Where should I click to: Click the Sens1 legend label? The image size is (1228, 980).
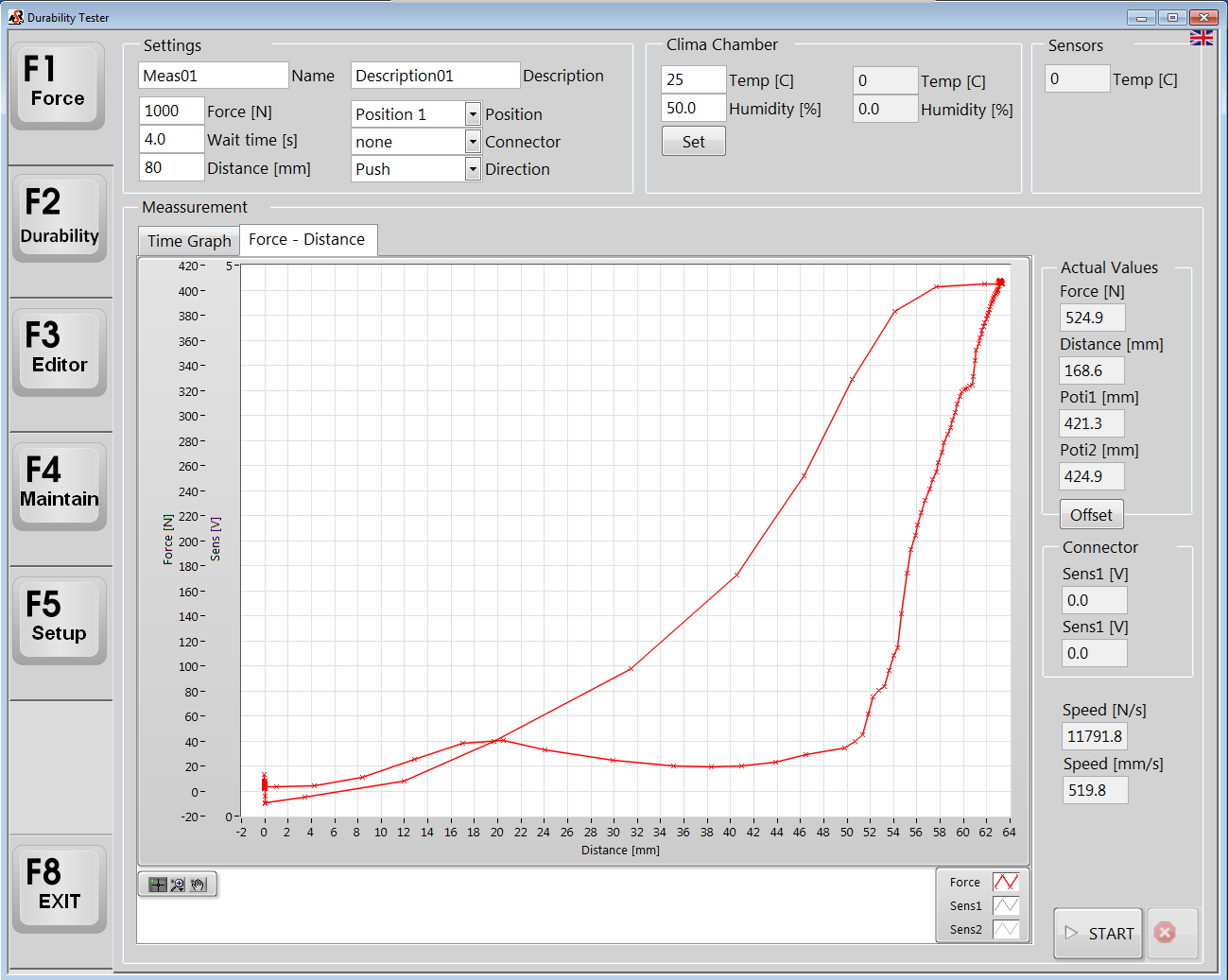[965, 905]
